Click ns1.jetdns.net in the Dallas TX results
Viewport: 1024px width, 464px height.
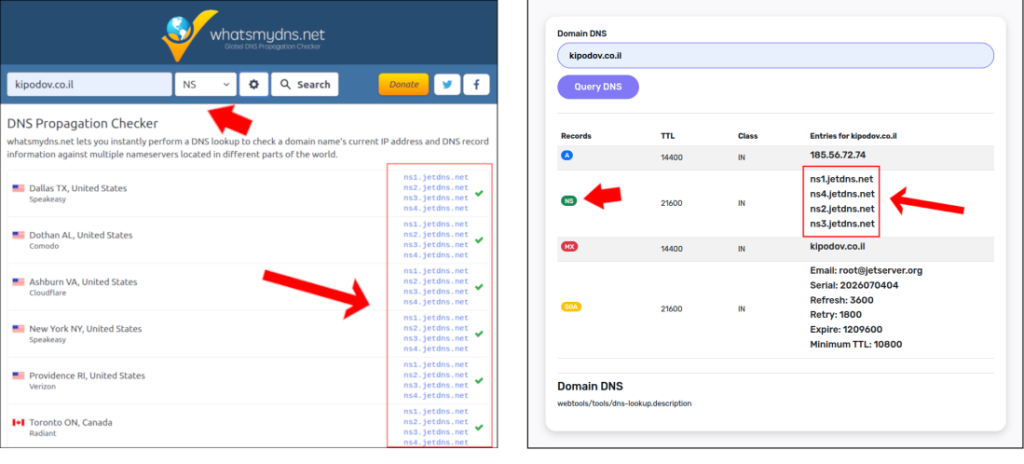(436, 177)
